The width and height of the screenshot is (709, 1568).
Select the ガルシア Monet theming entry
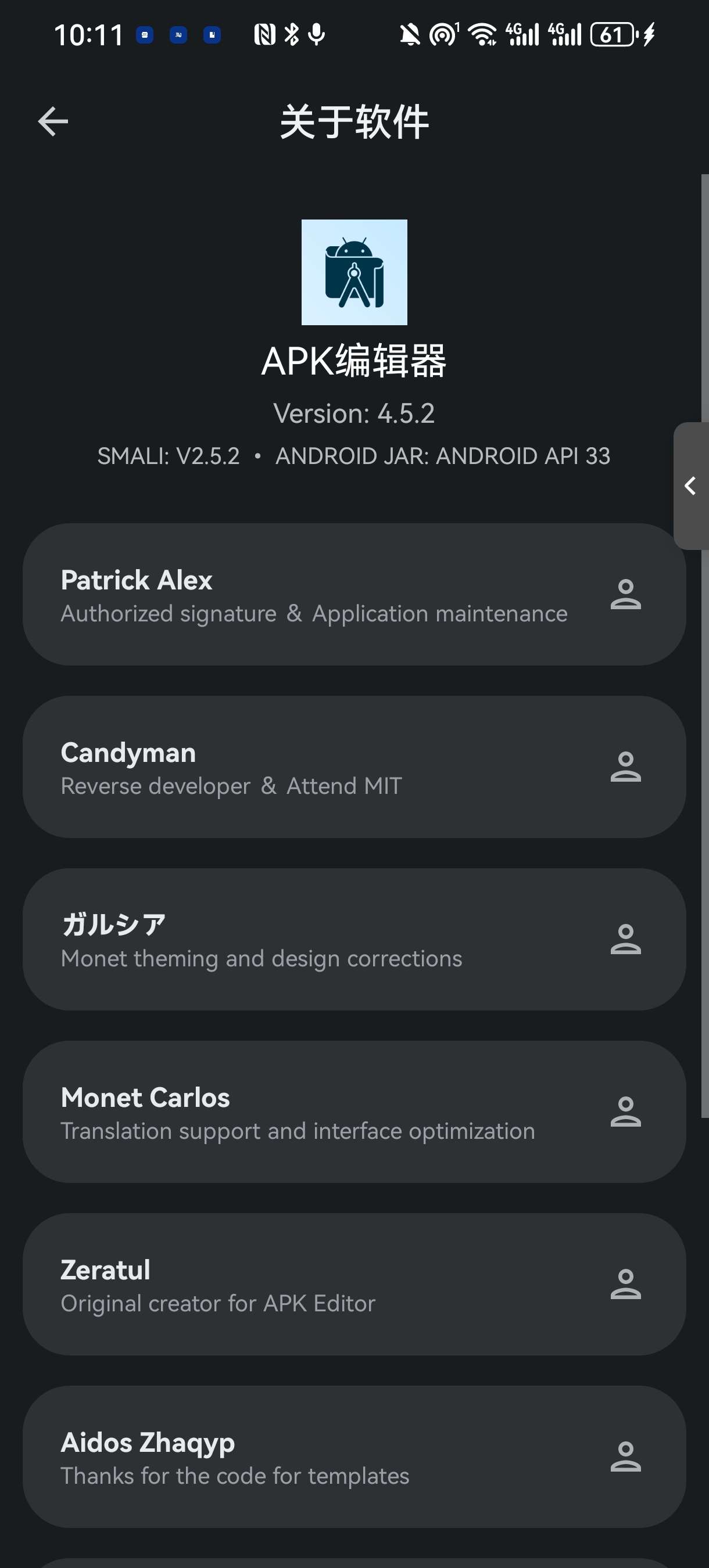click(x=354, y=939)
